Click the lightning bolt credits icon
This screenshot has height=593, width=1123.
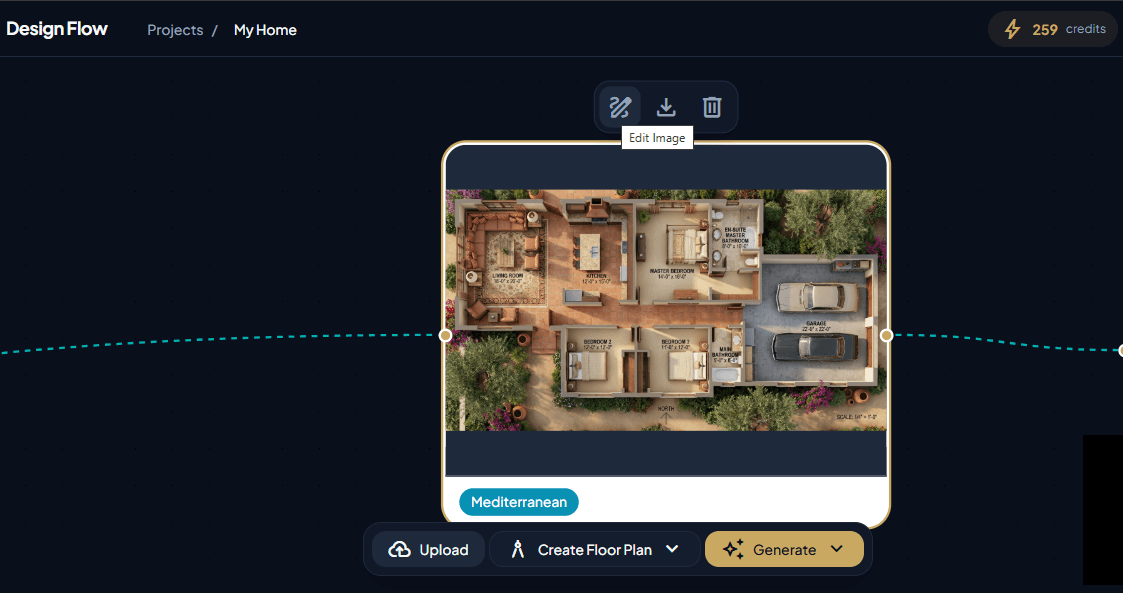(1012, 30)
